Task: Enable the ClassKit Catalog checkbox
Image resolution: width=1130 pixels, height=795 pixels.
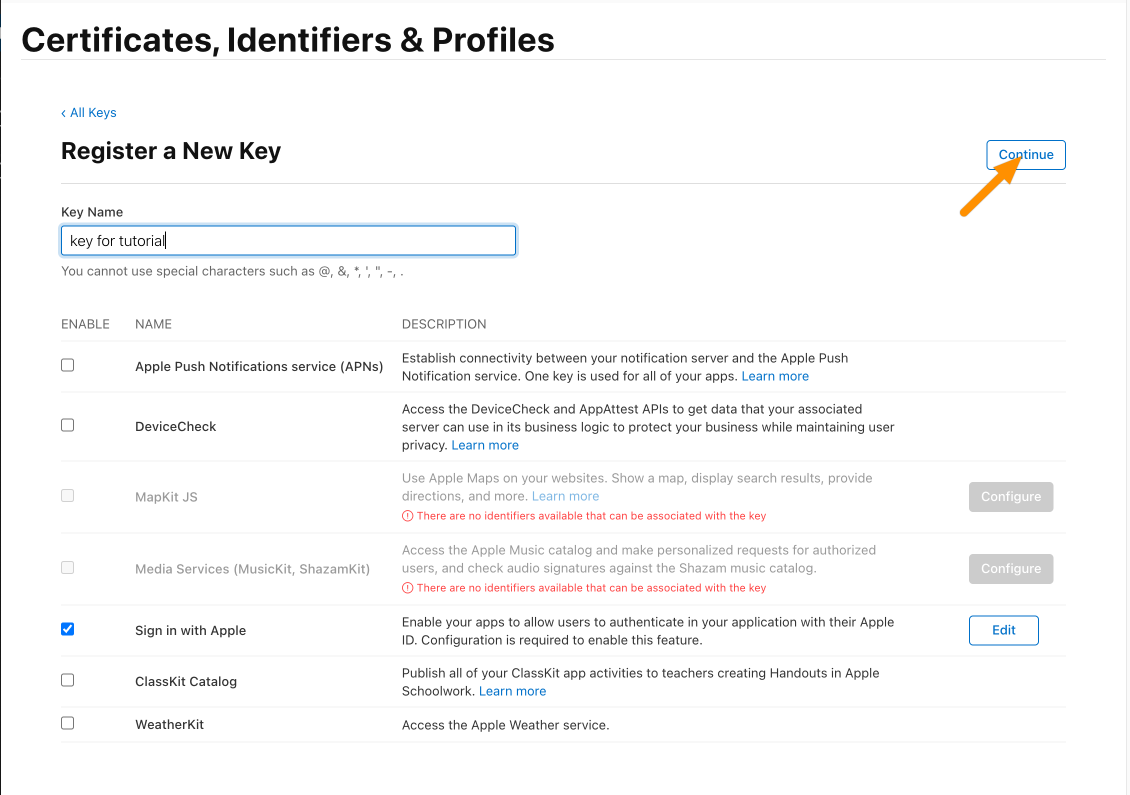Action: click(x=68, y=680)
